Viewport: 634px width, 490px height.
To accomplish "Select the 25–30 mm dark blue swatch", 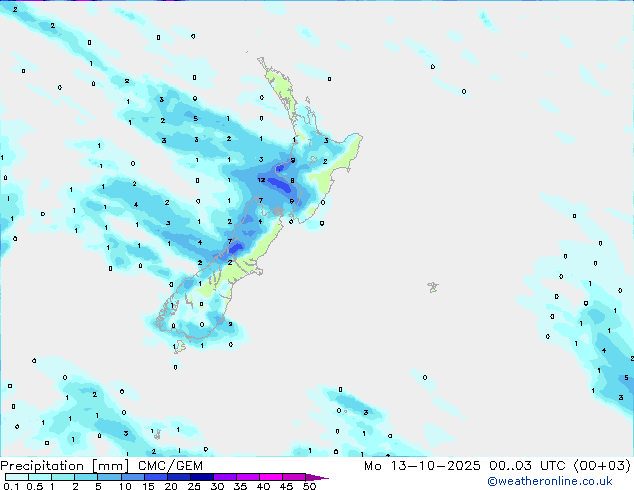I will tap(201, 477).
